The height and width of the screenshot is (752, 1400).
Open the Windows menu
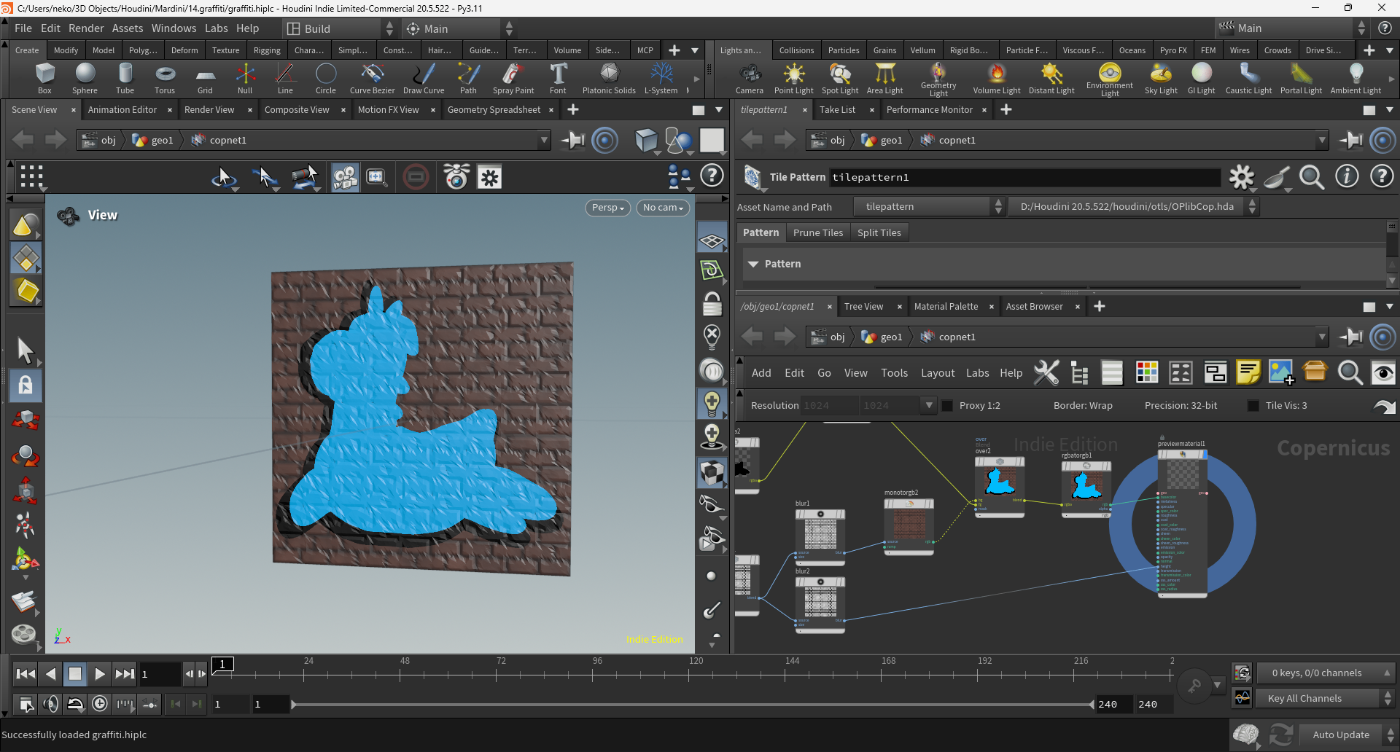point(174,28)
